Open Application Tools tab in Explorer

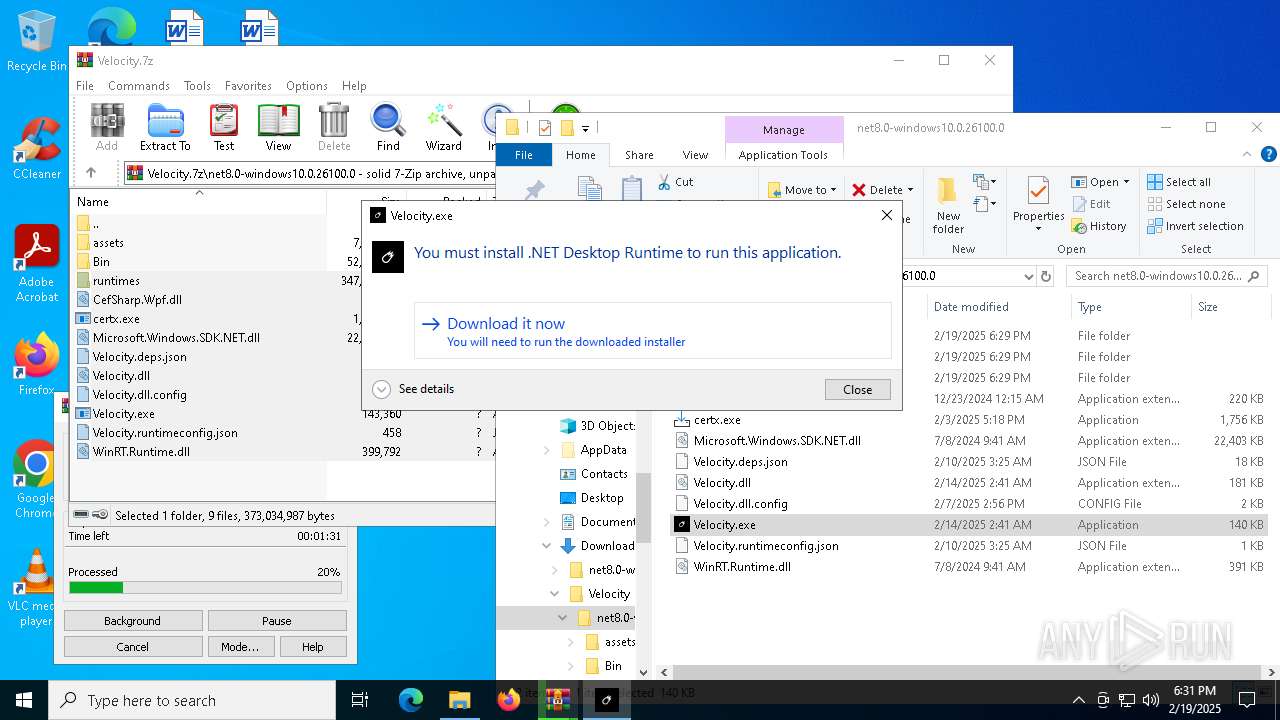pos(783,155)
